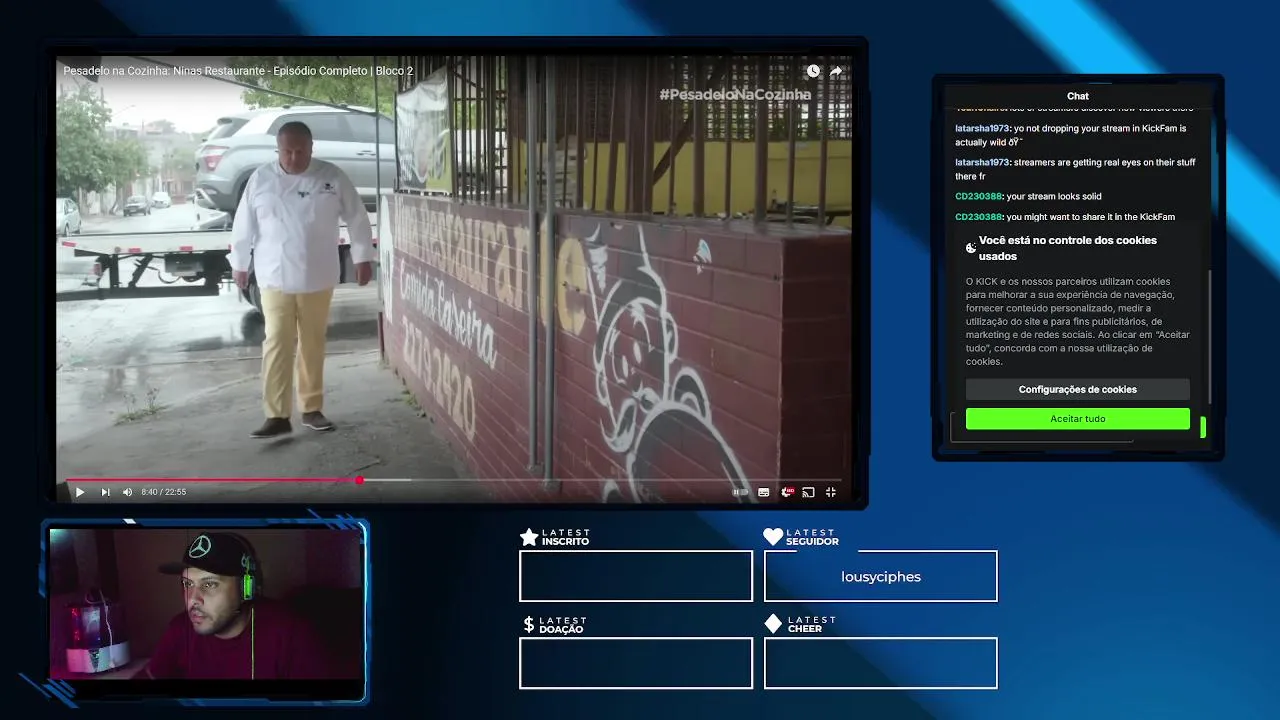
Task: Toggle subtitles captions button in player
Action: tap(764, 492)
